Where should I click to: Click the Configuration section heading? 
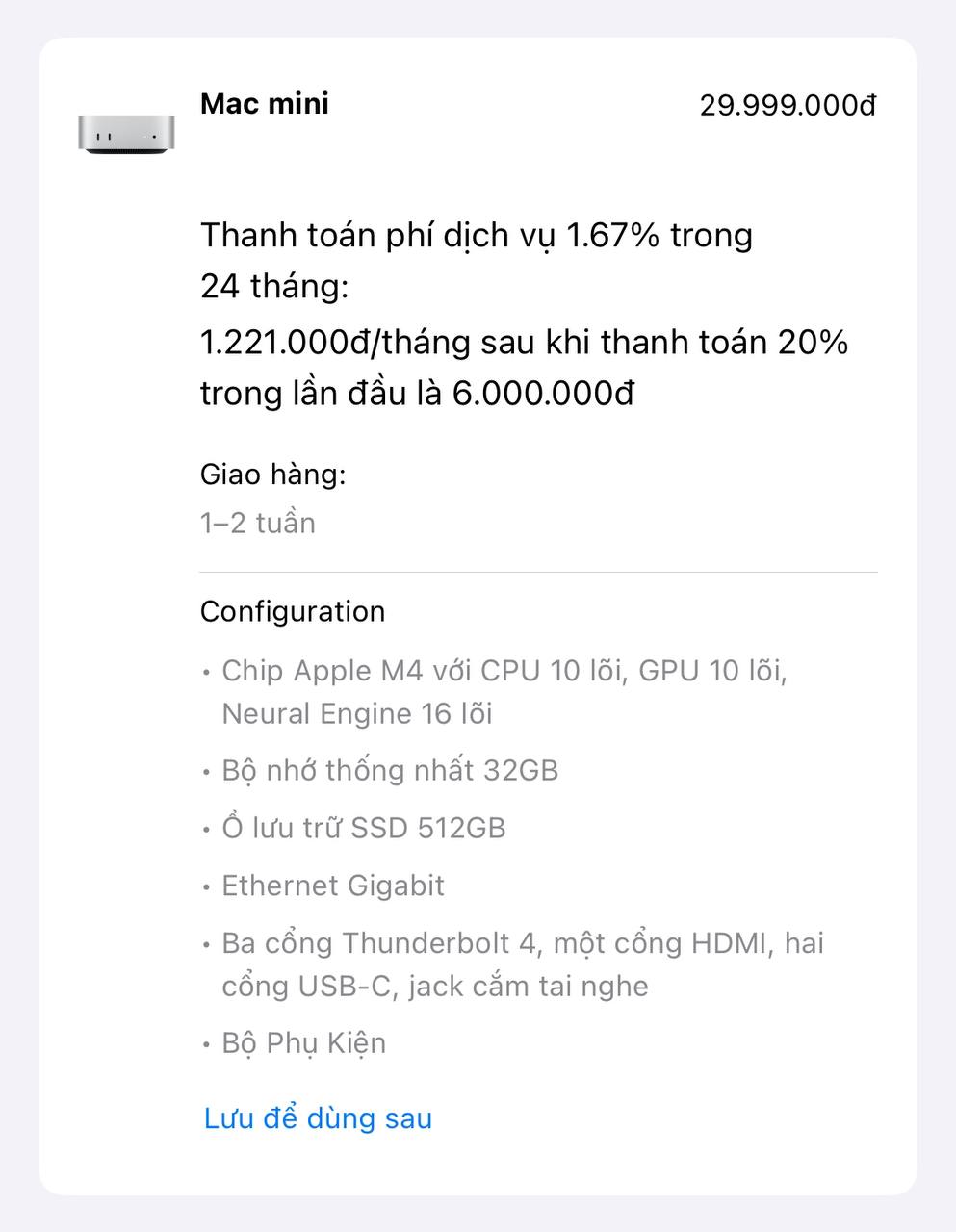(x=291, y=611)
